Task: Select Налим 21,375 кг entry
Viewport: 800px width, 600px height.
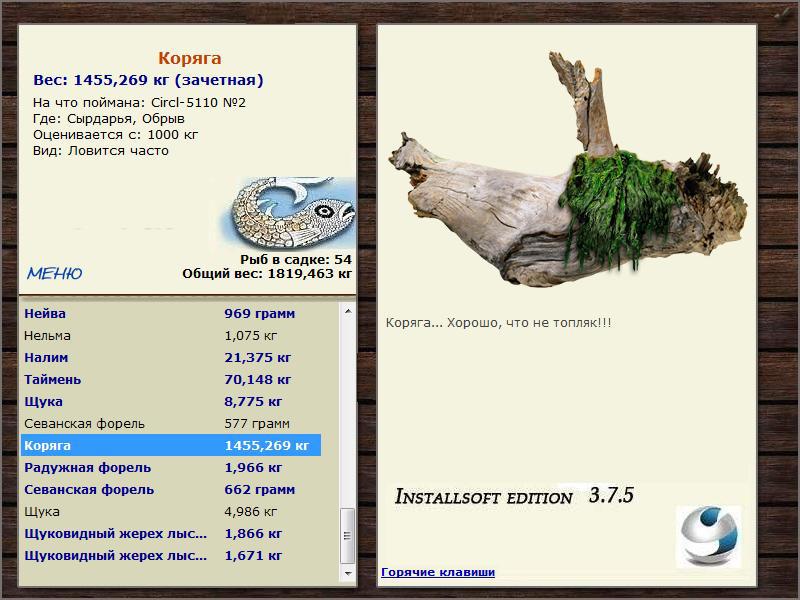Action: (171, 358)
